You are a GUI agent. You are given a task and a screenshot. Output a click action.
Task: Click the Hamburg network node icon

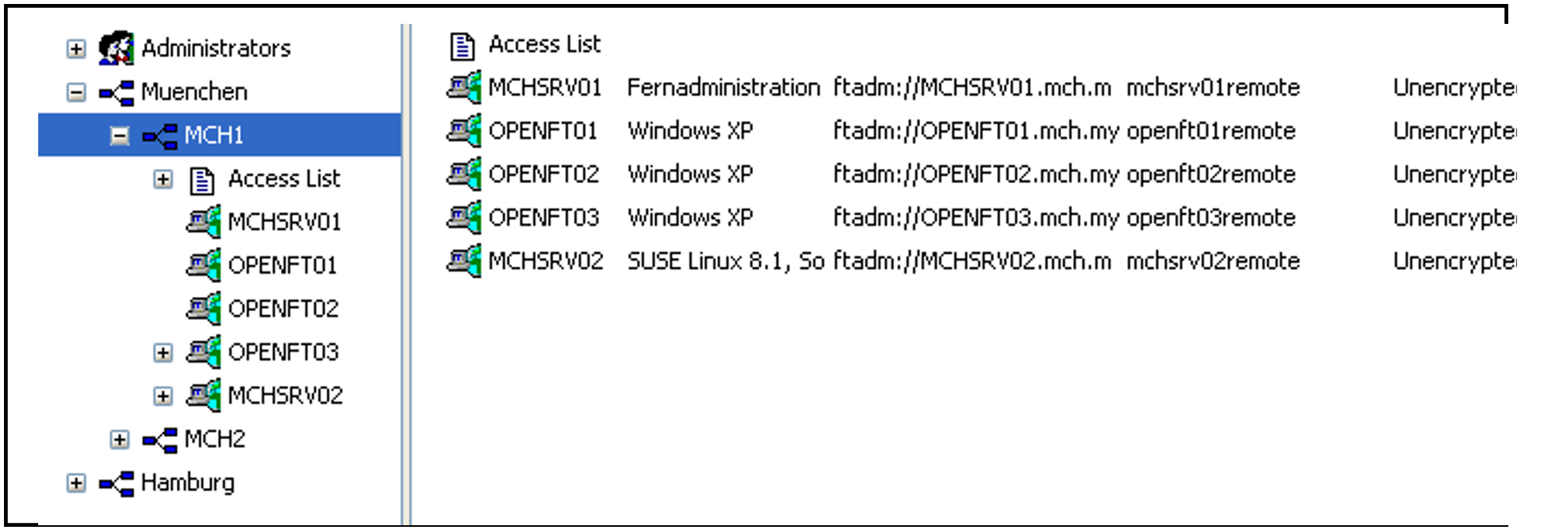point(116,483)
